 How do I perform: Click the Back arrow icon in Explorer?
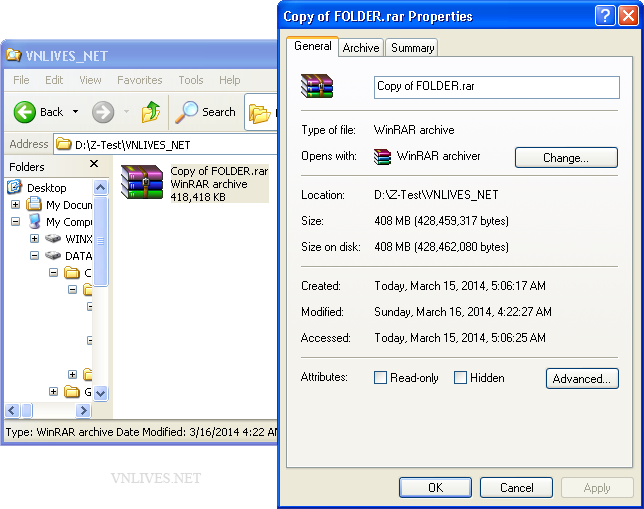[x=25, y=112]
